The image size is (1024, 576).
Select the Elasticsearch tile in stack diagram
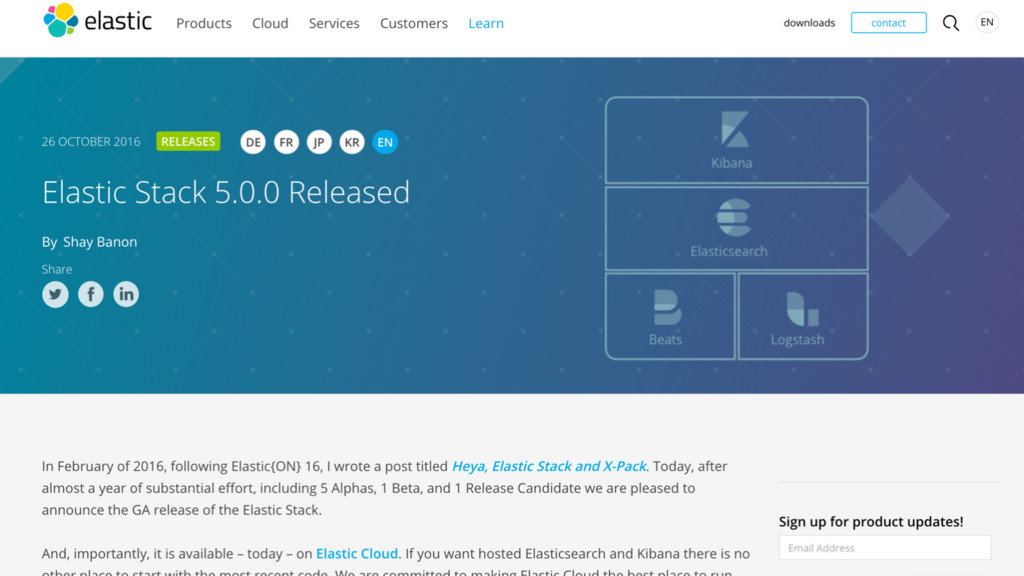coord(737,229)
